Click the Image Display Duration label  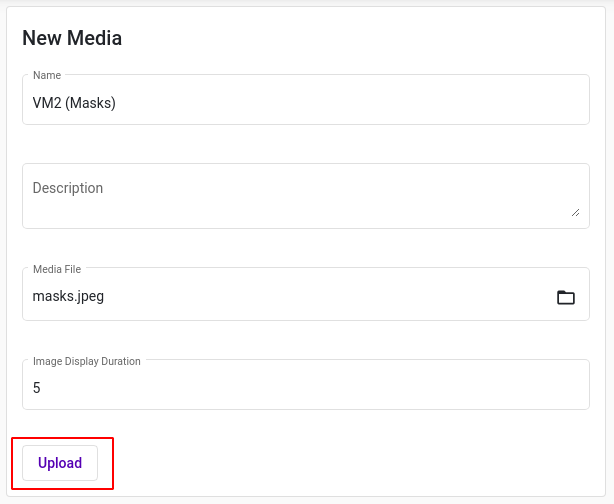click(x=87, y=361)
